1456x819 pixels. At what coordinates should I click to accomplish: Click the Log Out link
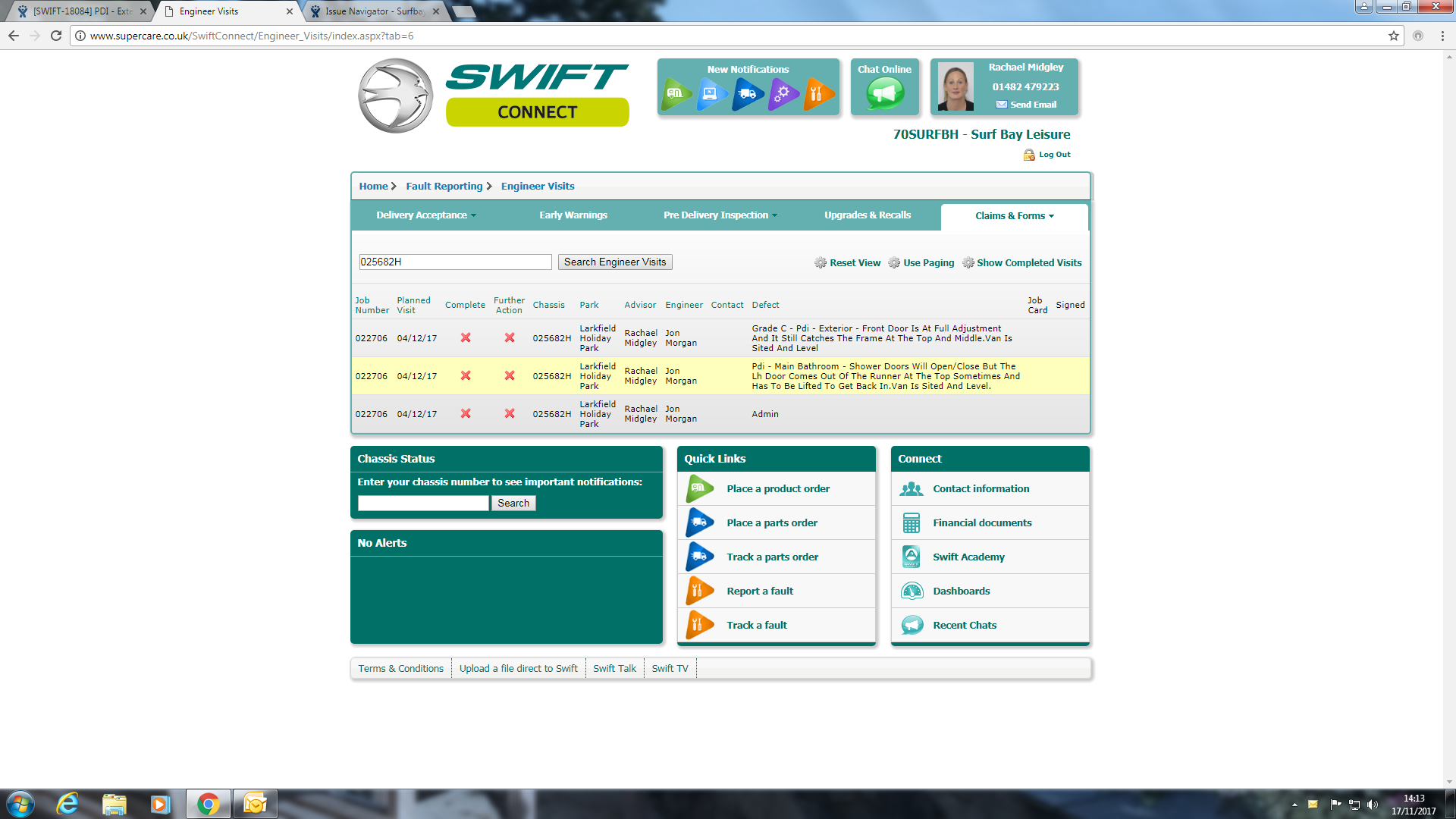(1054, 155)
